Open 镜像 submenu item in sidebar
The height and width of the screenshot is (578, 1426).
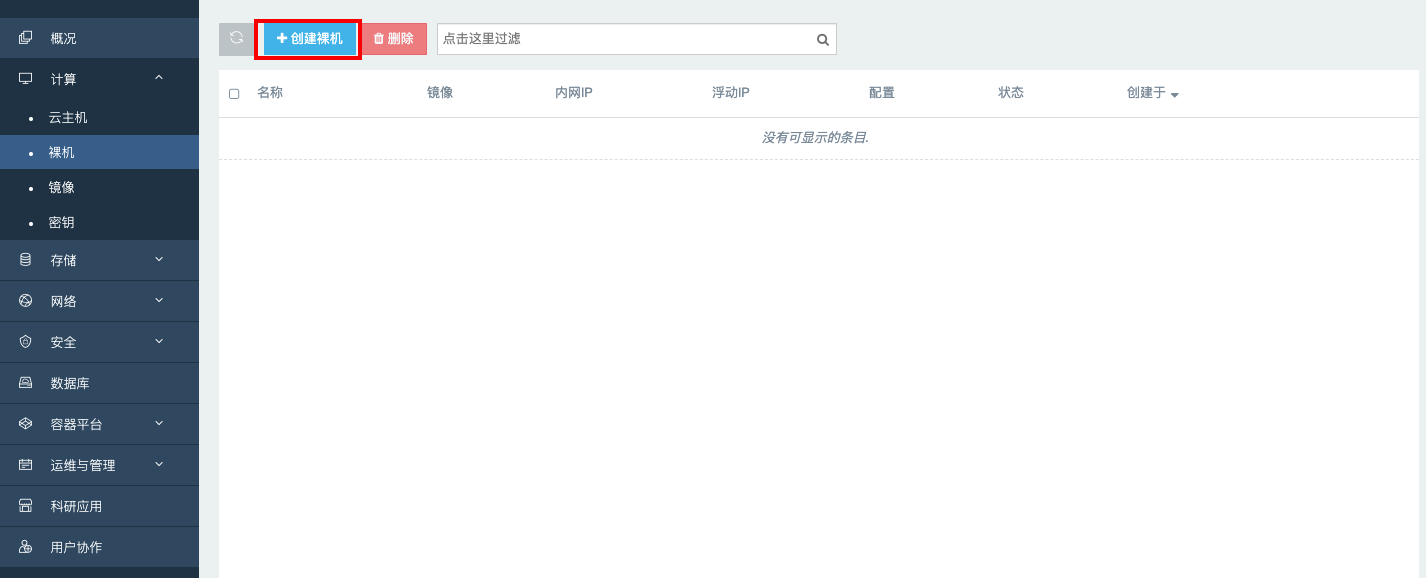[99, 187]
